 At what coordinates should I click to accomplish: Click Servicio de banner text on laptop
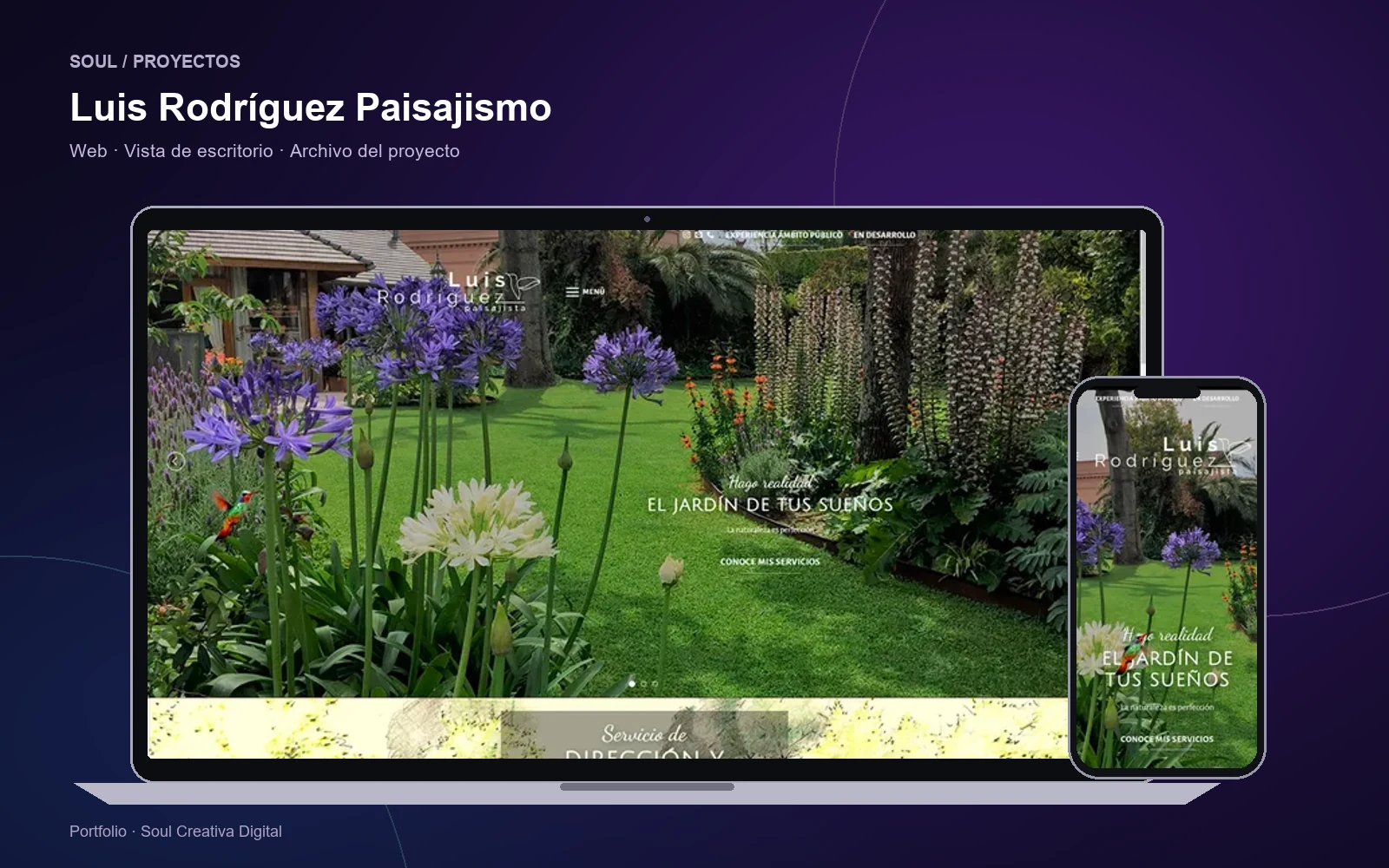click(644, 733)
